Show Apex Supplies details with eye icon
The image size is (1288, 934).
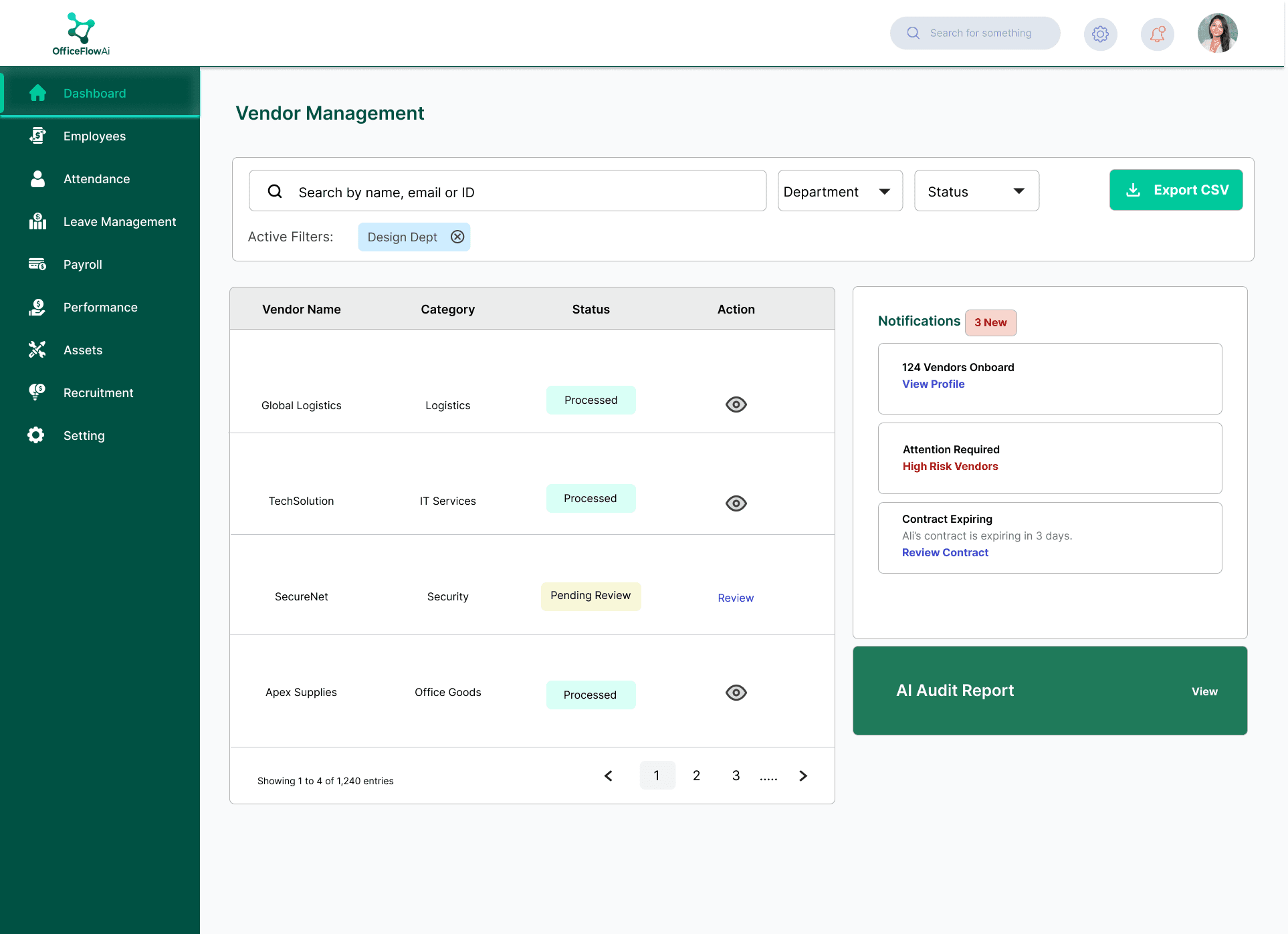[736, 692]
